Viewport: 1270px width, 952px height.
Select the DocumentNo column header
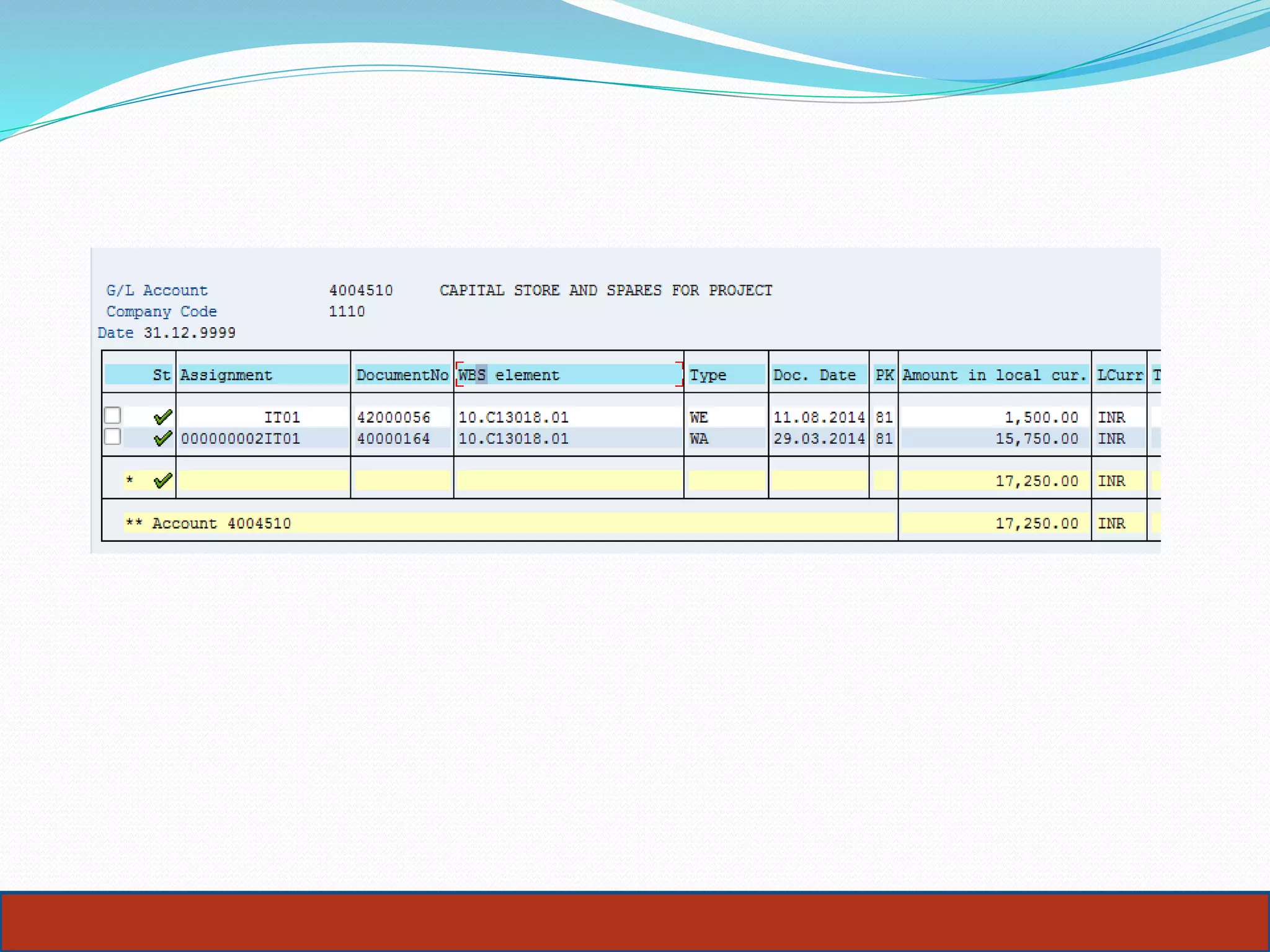tap(402, 375)
